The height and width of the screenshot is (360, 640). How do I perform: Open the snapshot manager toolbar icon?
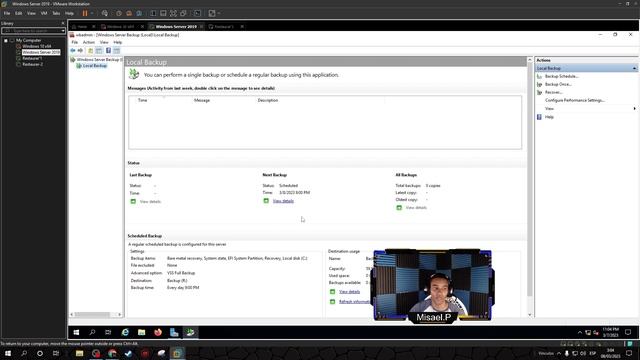point(139,13)
